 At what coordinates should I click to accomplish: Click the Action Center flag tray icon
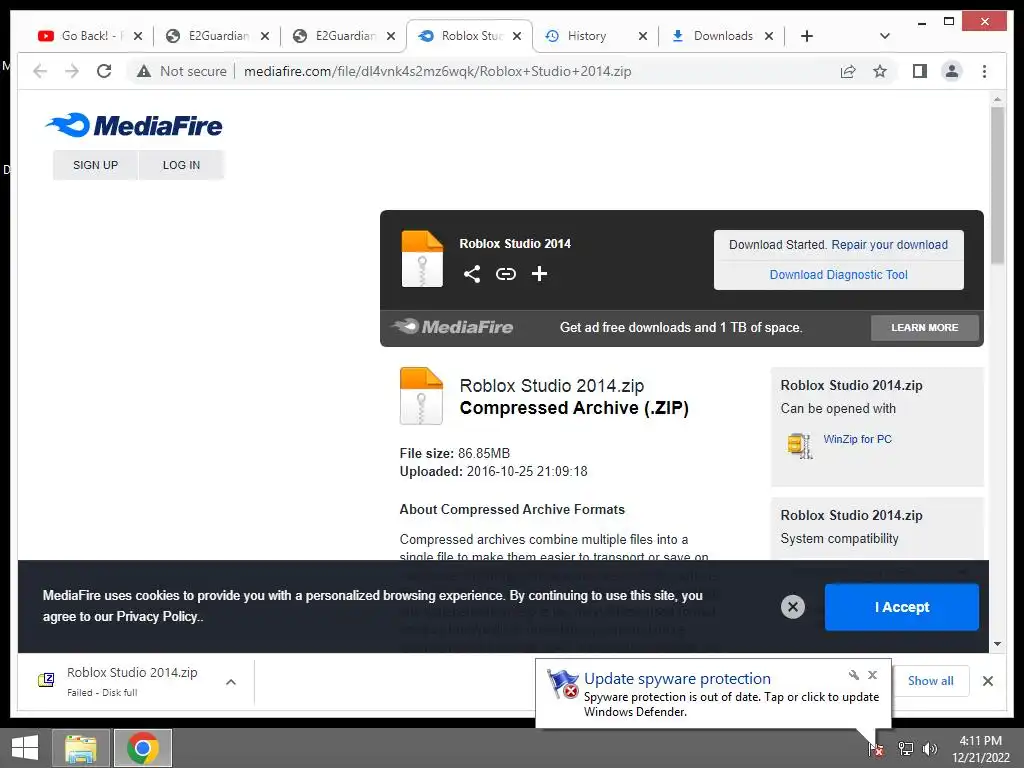876,749
